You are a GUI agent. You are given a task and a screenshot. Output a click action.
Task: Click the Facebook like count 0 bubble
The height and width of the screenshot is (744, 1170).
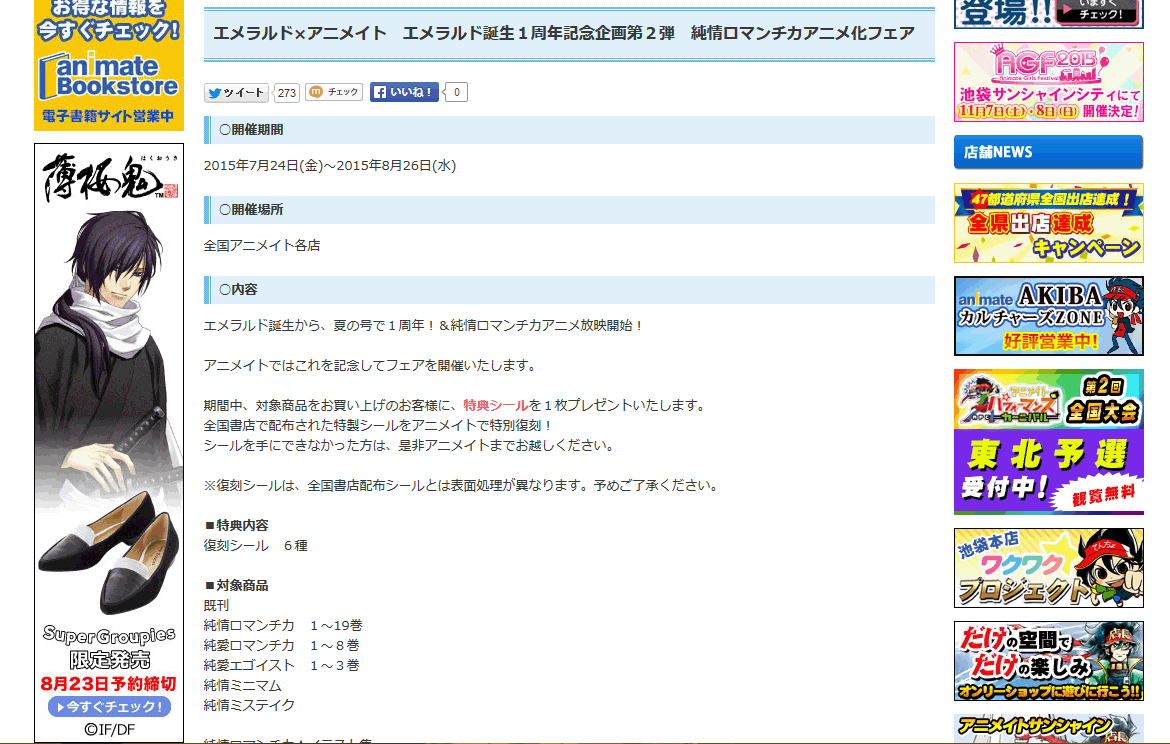457,92
